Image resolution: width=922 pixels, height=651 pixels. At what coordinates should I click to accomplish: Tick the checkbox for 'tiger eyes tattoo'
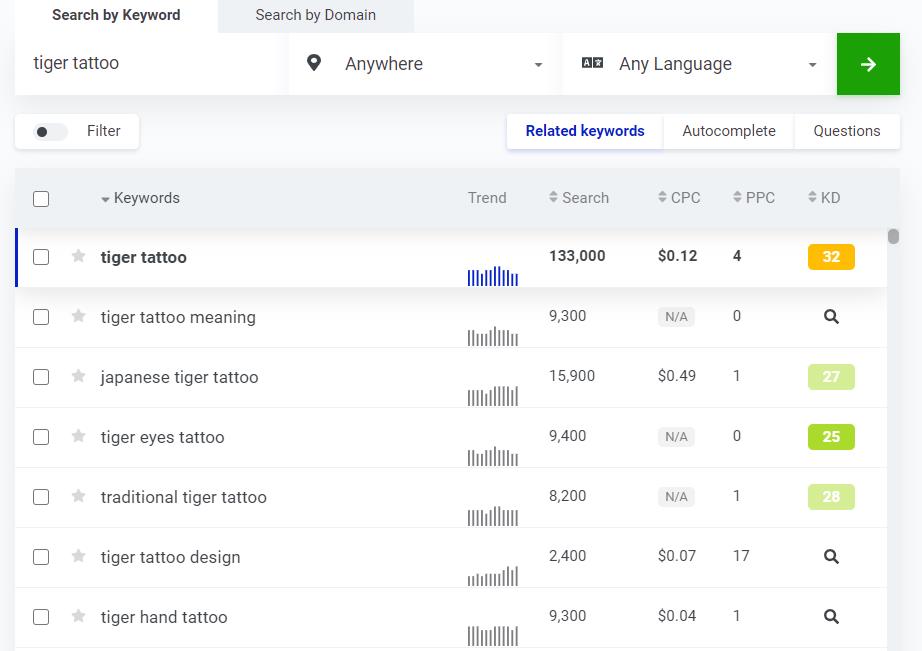(41, 437)
